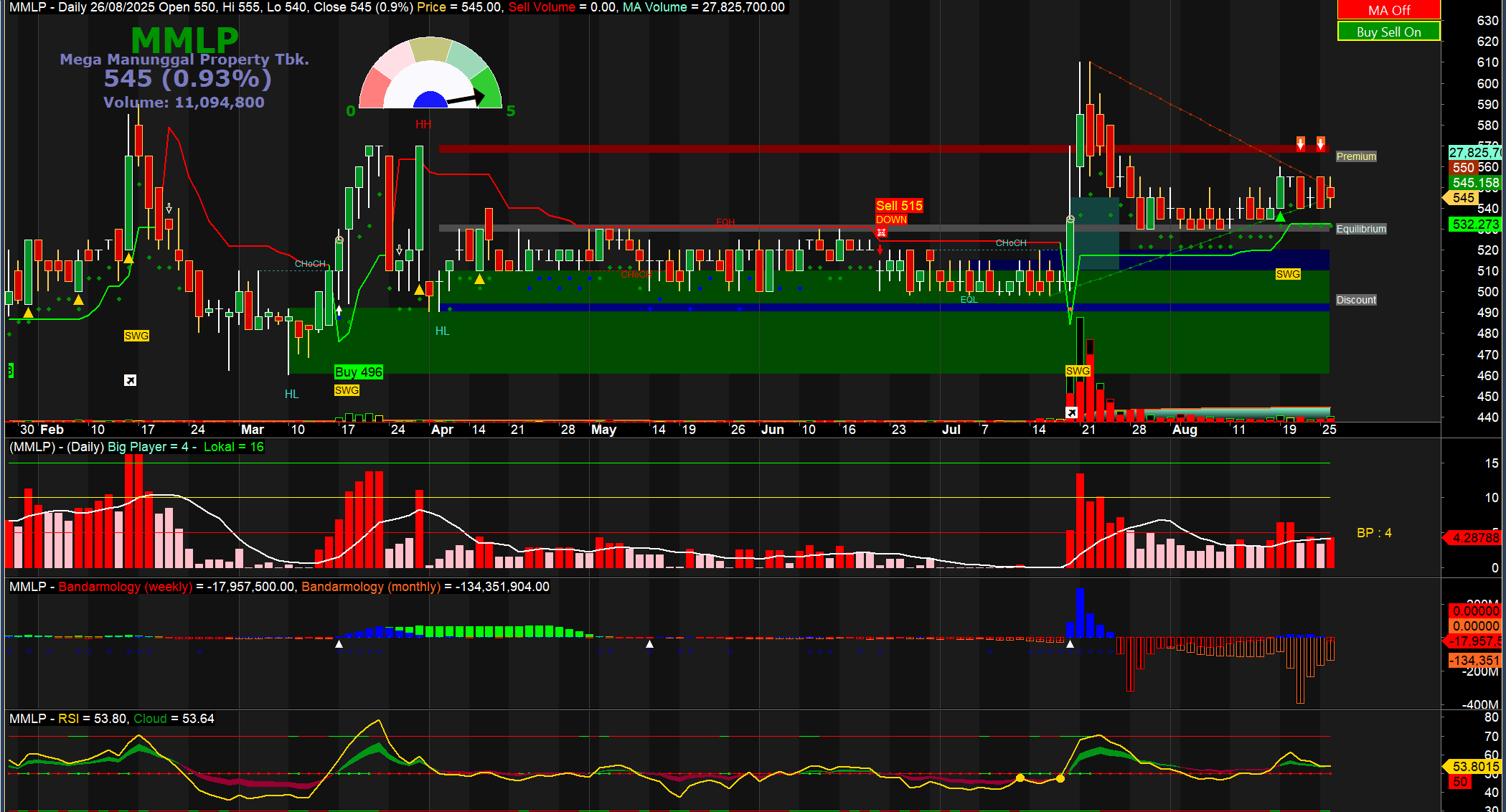Click the Volume: 11,094,800 text
Viewport: 1506px width, 812px height.
click(x=184, y=103)
